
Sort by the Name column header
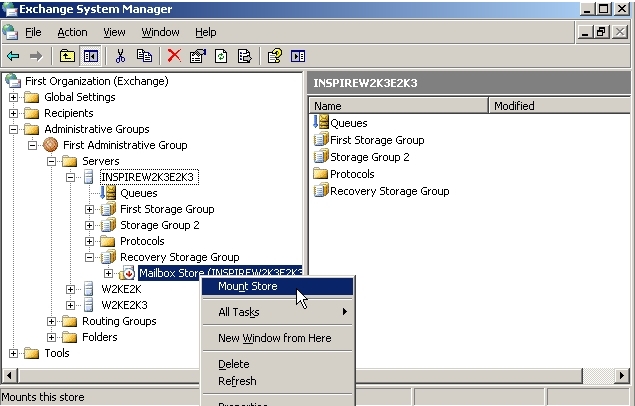(398, 106)
